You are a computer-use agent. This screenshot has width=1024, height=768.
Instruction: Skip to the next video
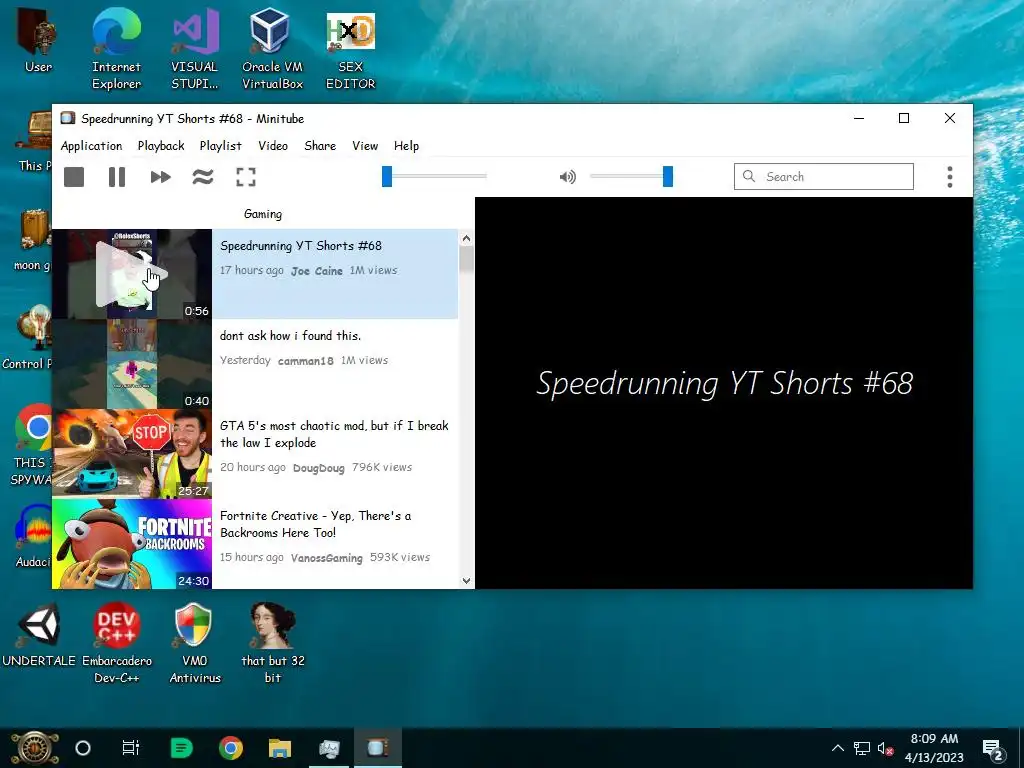160,177
